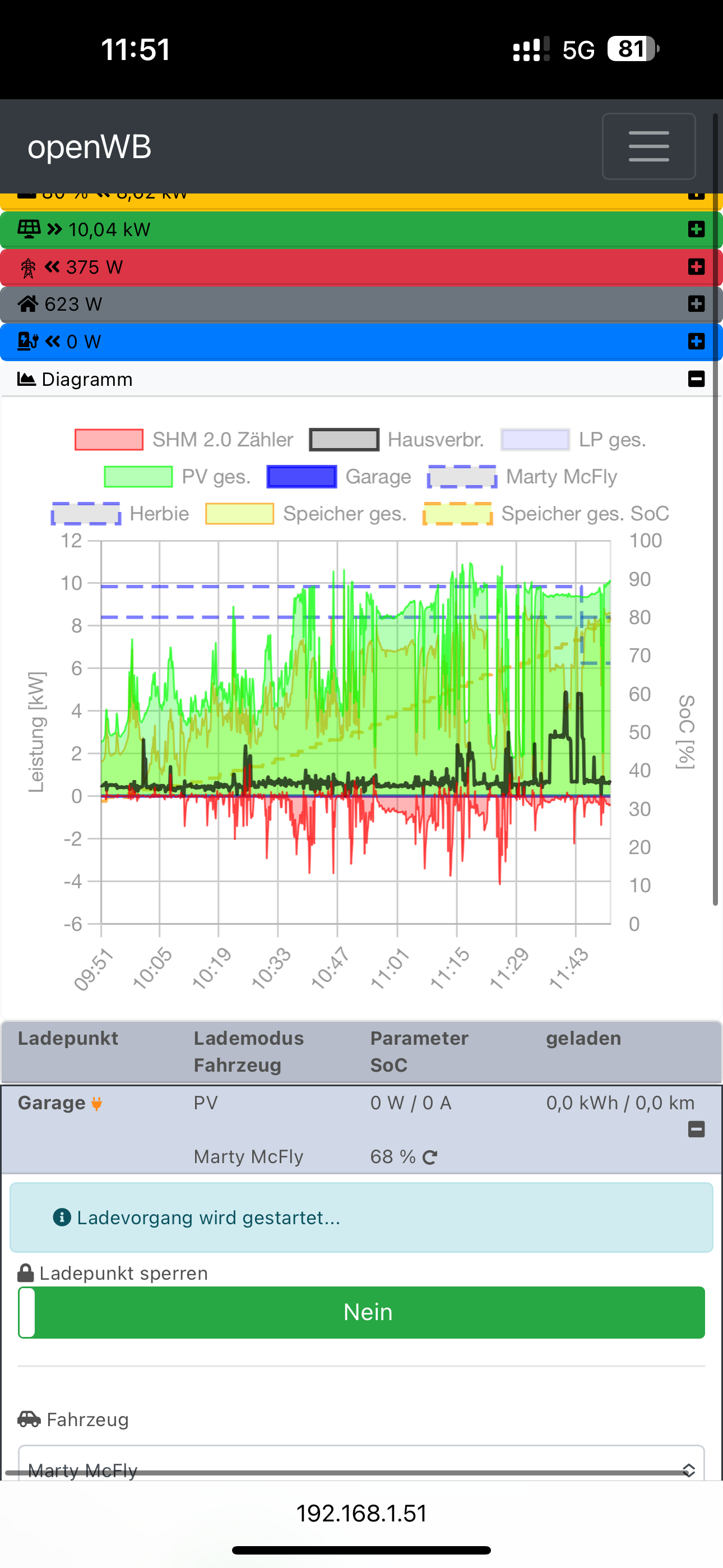Screen dimensions: 723x1568
Task: Click the 0 W / 0 A parameter value
Action: (411, 1103)
